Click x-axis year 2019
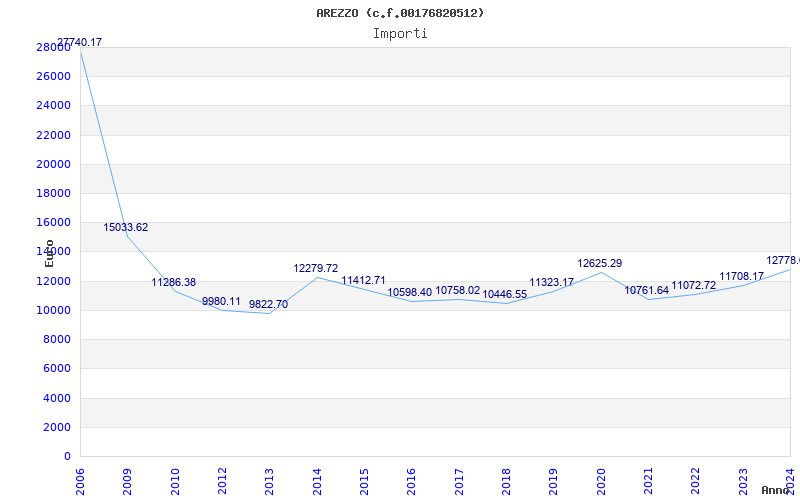800x500 pixels. tap(554, 482)
